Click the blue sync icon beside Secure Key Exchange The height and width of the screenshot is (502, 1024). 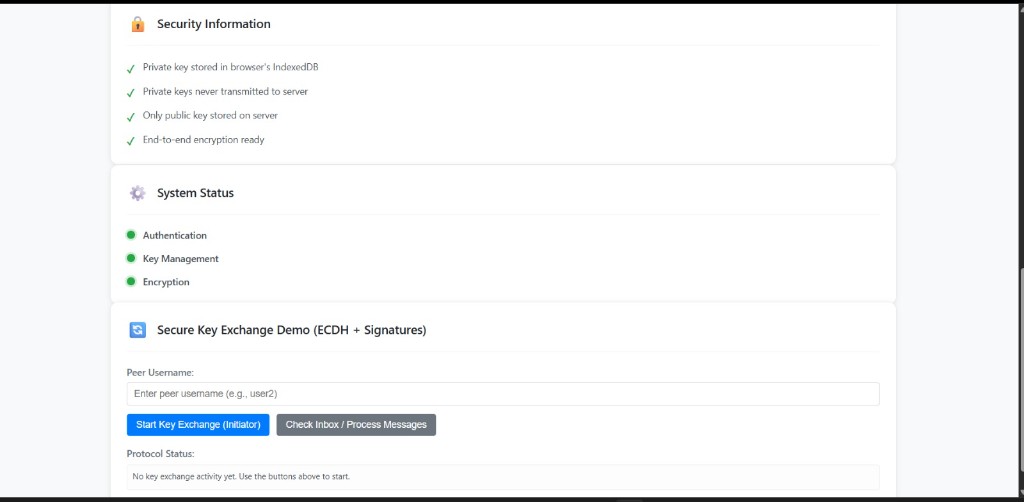pyautogui.click(x=137, y=330)
